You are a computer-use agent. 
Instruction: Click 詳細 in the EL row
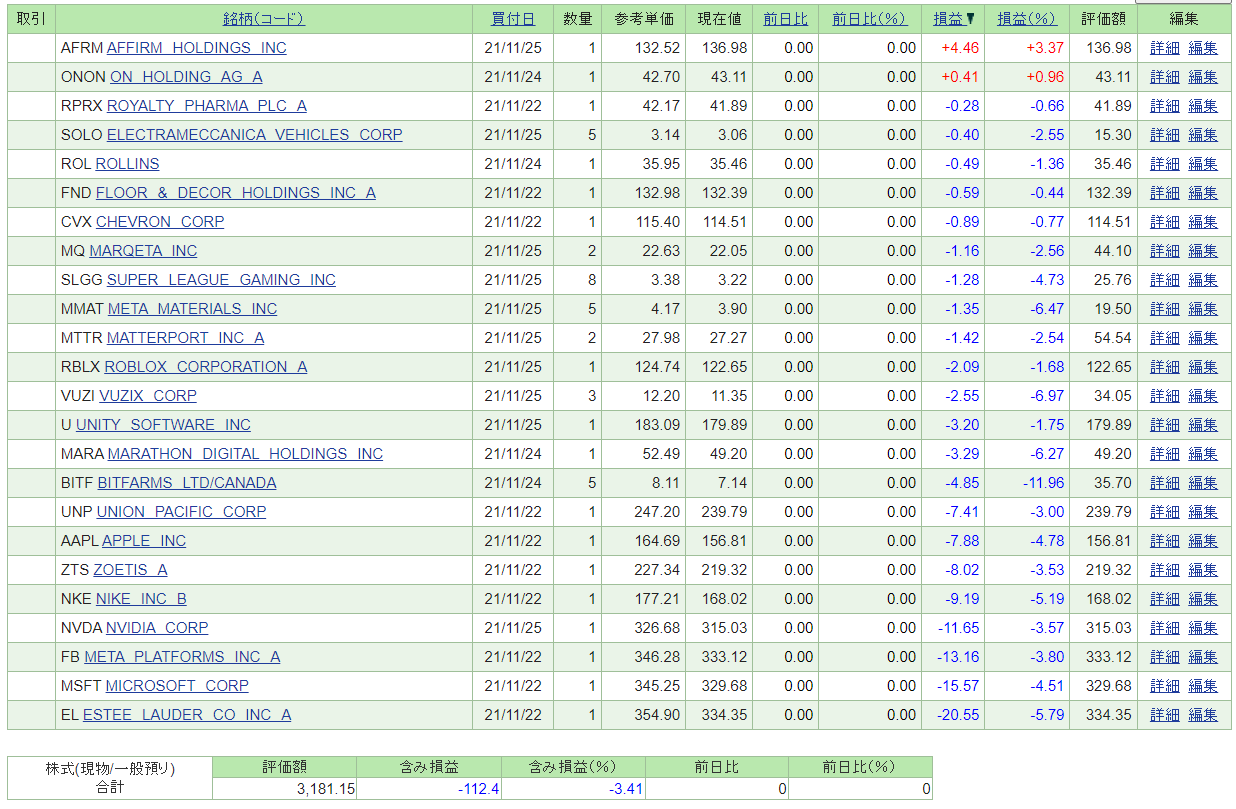1165,715
